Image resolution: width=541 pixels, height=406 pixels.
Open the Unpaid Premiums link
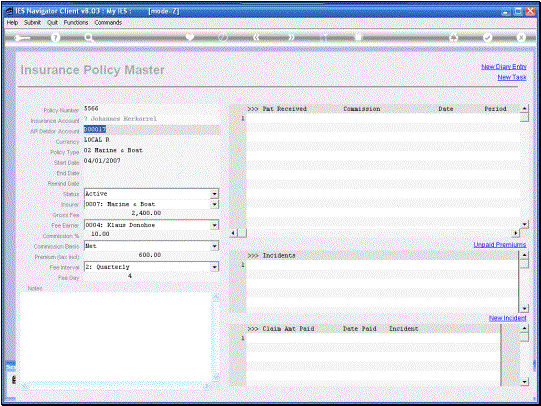point(500,245)
